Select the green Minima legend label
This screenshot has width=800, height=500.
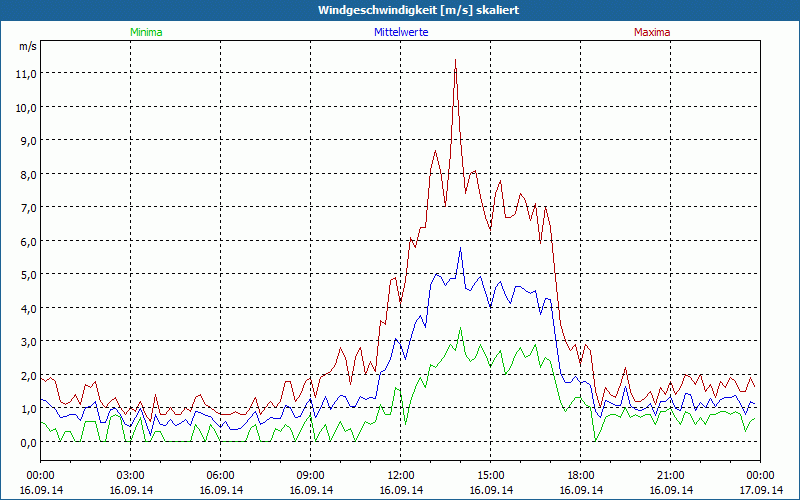pos(145,32)
